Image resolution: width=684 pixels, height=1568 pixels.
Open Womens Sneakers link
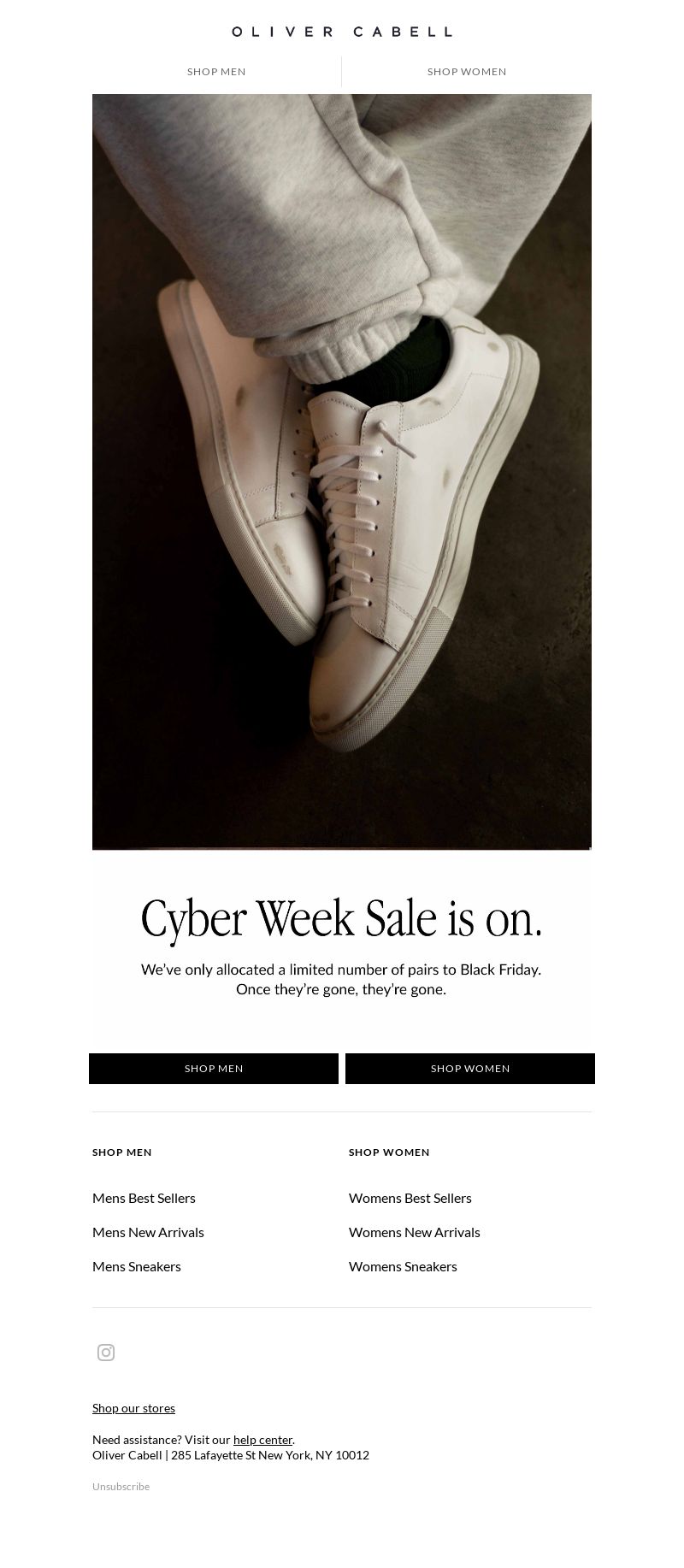click(403, 1266)
